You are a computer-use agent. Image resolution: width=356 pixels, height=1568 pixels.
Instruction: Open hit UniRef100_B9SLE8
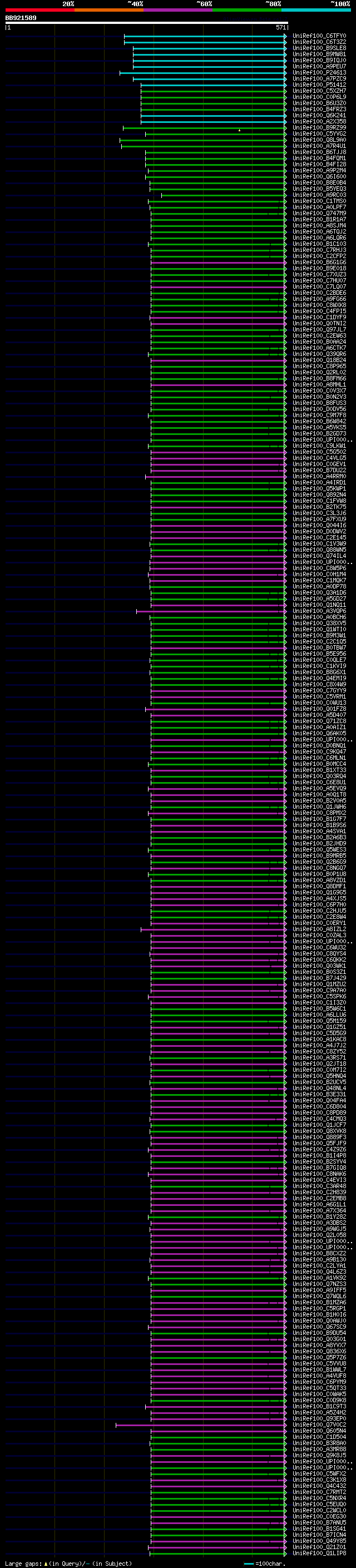click(319, 48)
